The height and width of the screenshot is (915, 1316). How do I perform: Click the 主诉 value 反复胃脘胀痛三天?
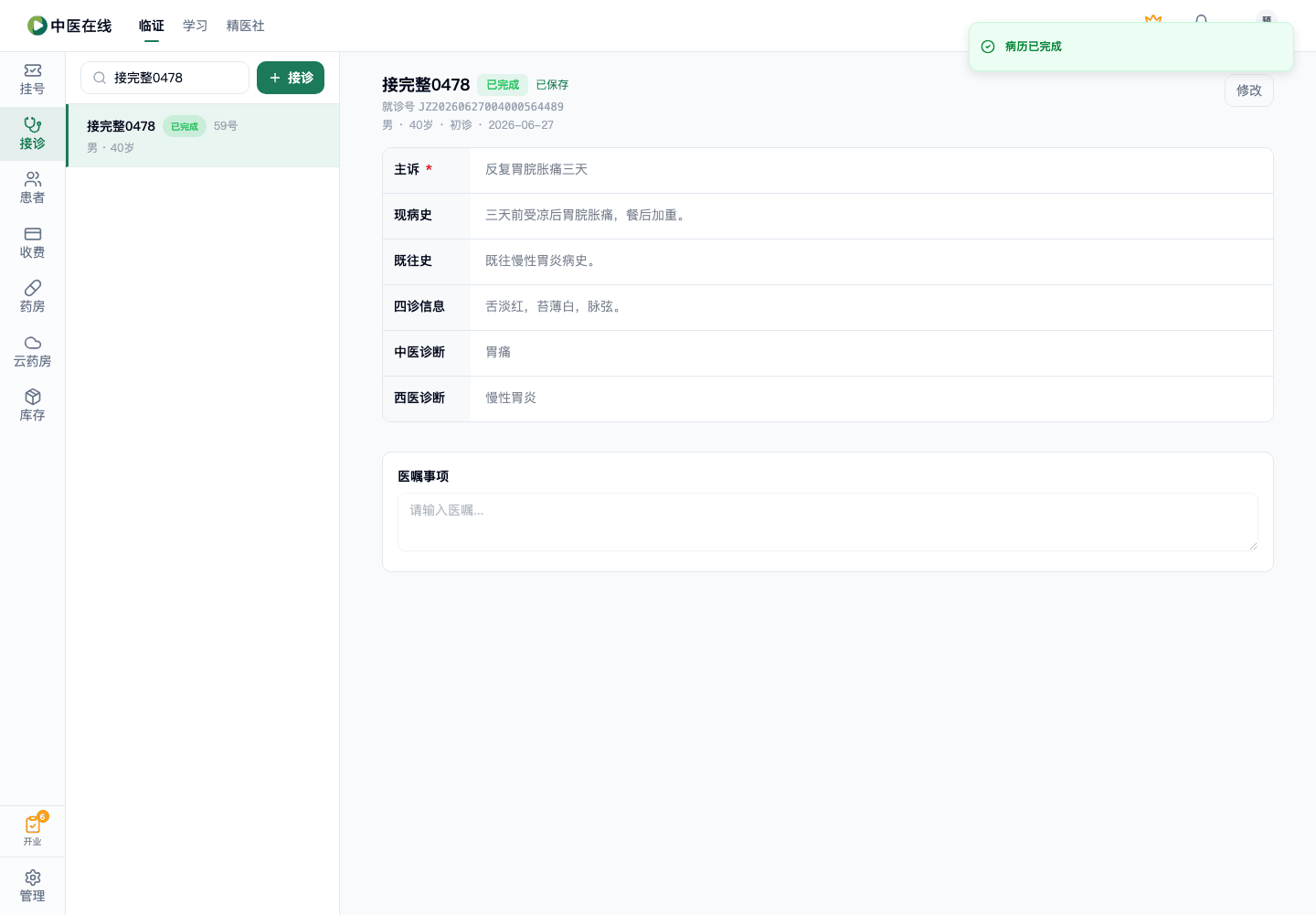[536, 170]
